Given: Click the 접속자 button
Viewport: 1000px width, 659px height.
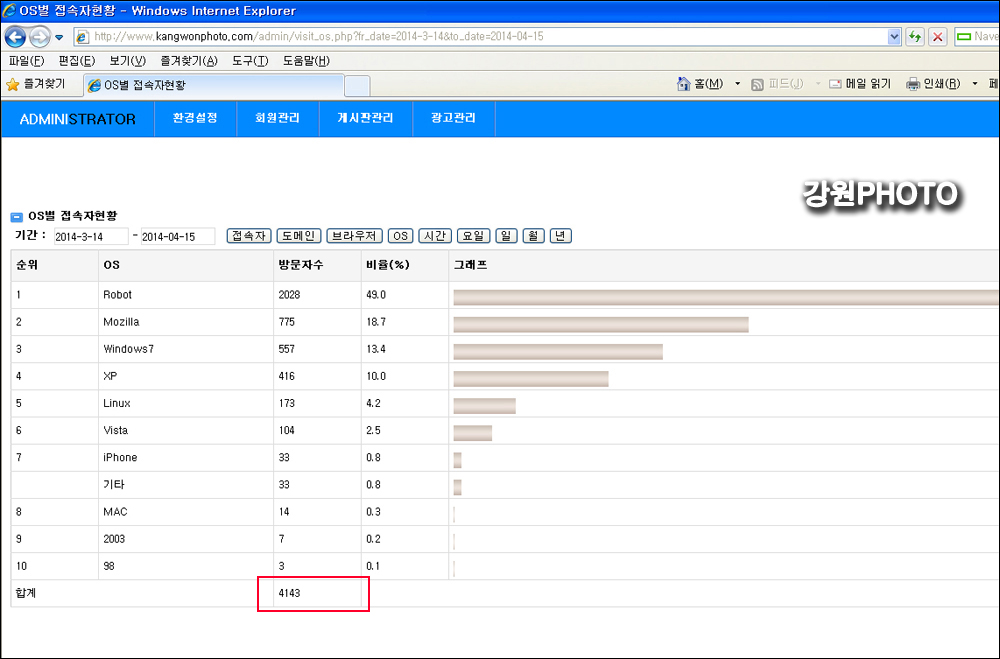Looking at the screenshot, I should click(x=249, y=236).
